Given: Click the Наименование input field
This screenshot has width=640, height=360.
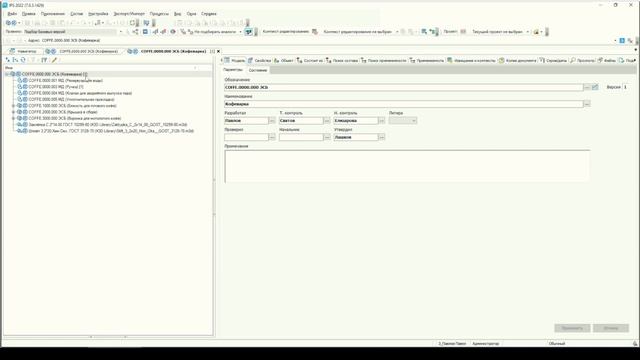Looking at the screenshot, I should pos(404,104).
